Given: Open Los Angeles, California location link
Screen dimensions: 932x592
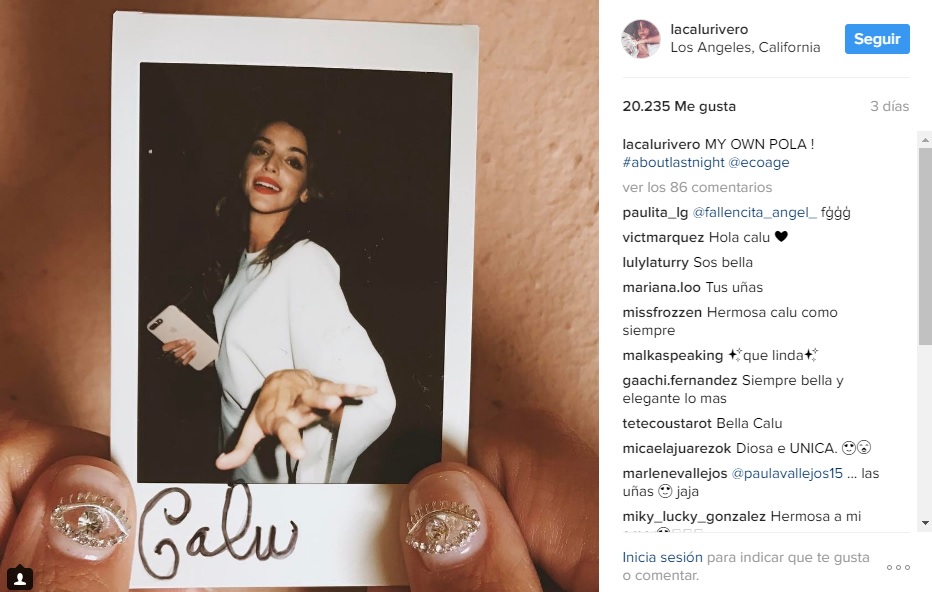Looking at the screenshot, I should tap(745, 48).
